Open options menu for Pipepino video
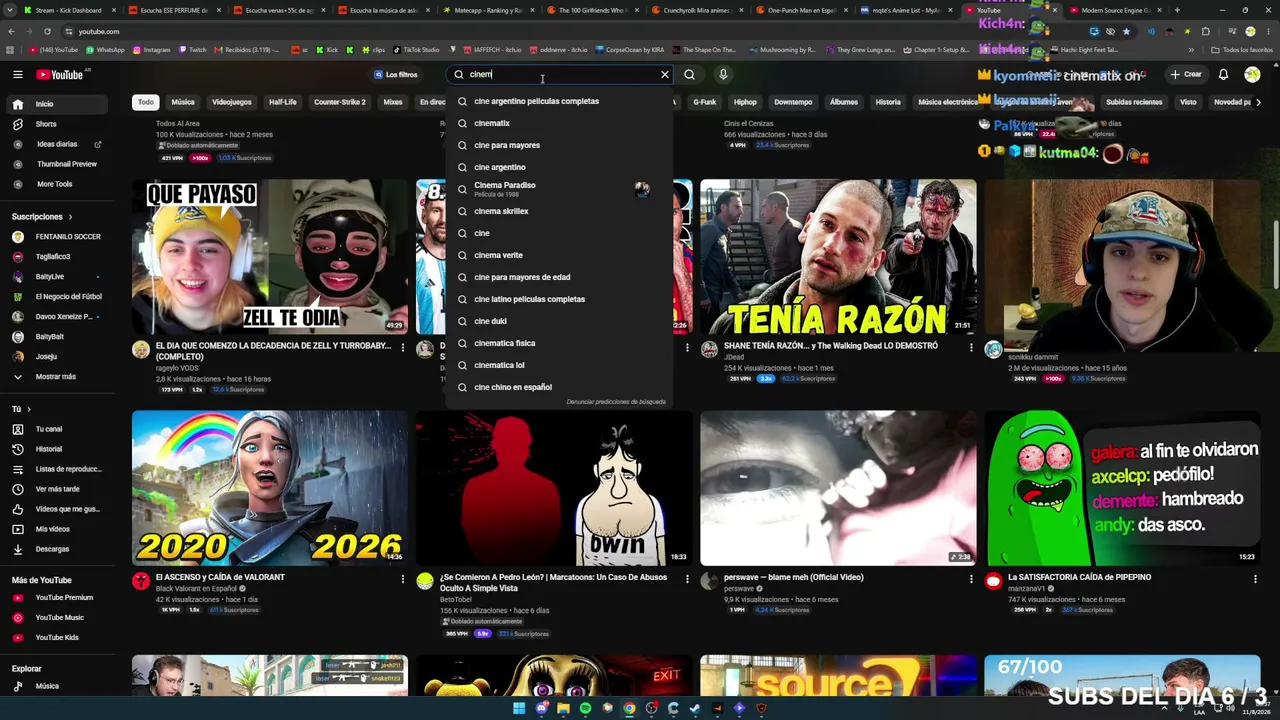Screen dimensions: 1280x720 1255,579
